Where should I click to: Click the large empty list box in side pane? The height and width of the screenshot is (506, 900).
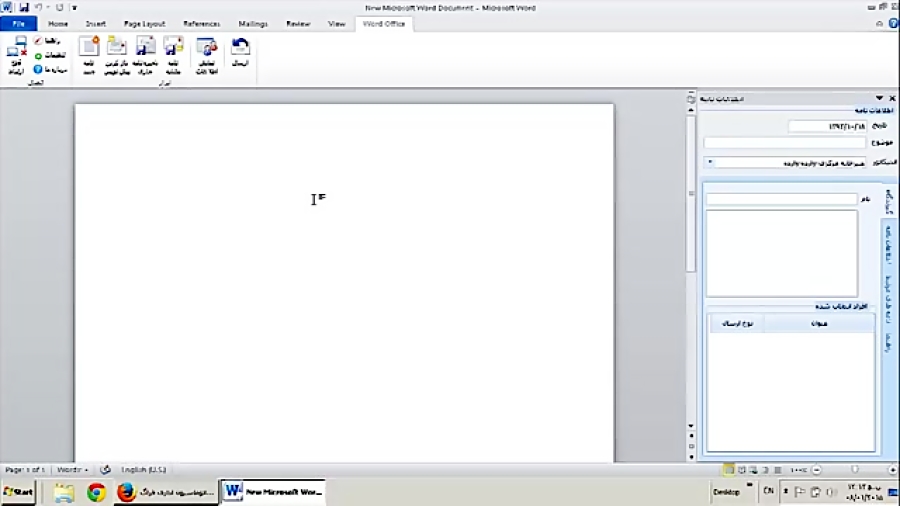pos(782,254)
